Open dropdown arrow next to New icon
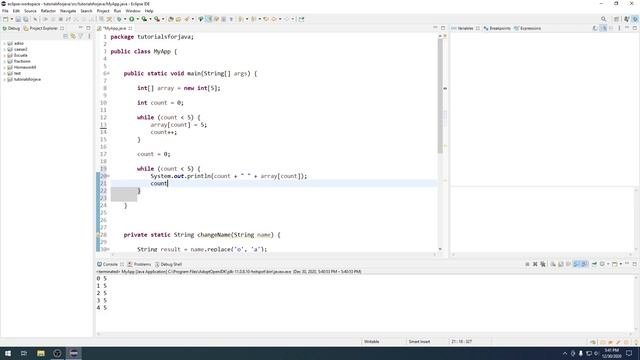This screenshot has width=640, height=360. [12, 19]
